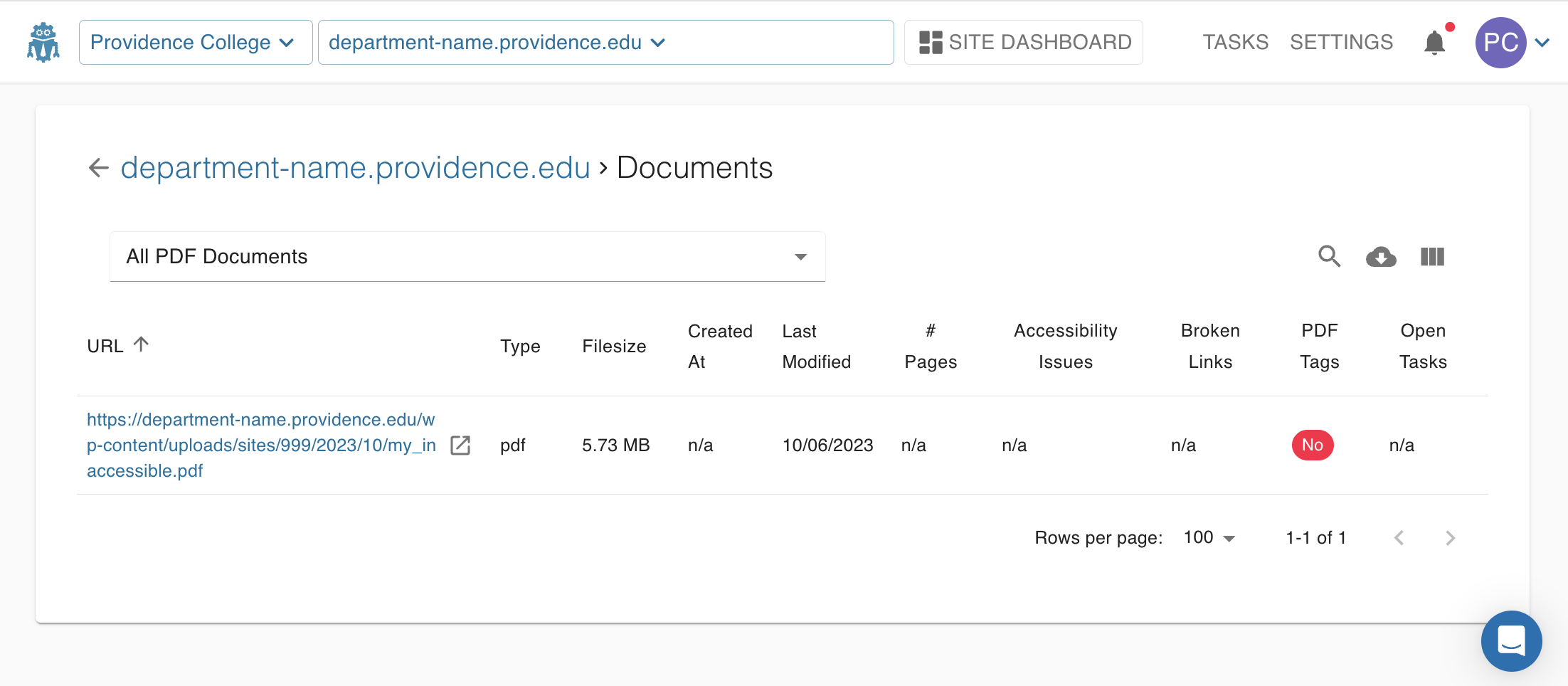Open the SETTINGS menu item

point(1340,42)
